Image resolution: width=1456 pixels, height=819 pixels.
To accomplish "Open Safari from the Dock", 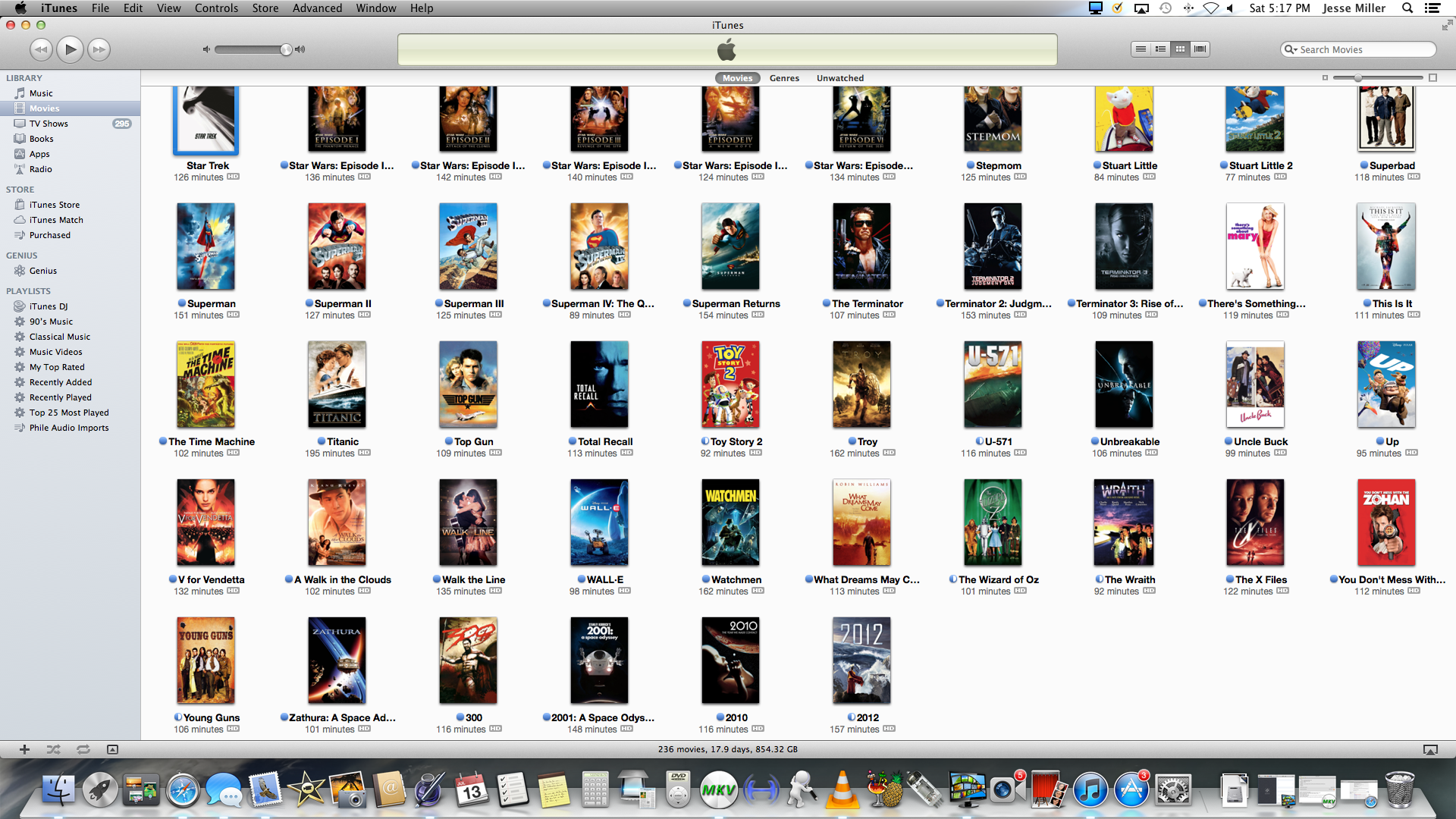I will pyautogui.click(x=183, y=790).
